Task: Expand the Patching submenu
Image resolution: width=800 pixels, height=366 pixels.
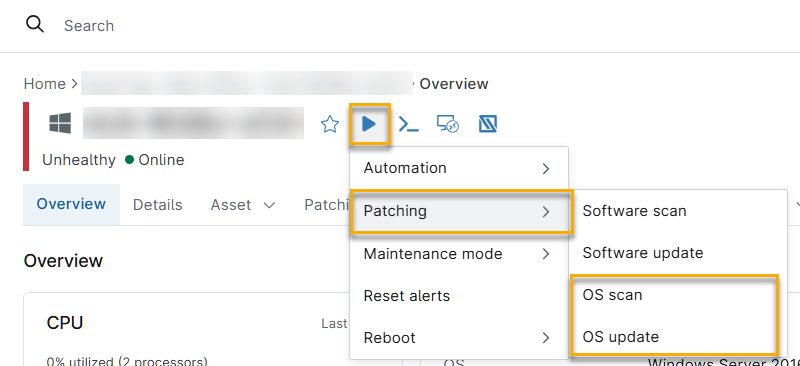Action: click(x=459, y=211)
